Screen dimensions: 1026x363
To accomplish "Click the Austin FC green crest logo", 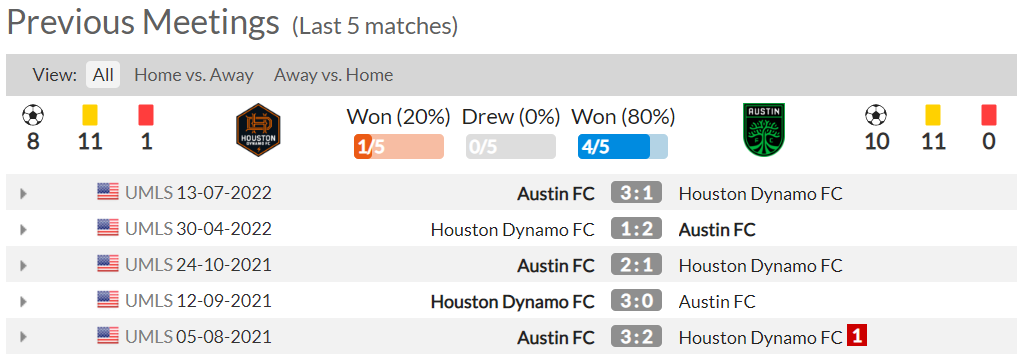I will pyautogui.click(x=764, y=128).
